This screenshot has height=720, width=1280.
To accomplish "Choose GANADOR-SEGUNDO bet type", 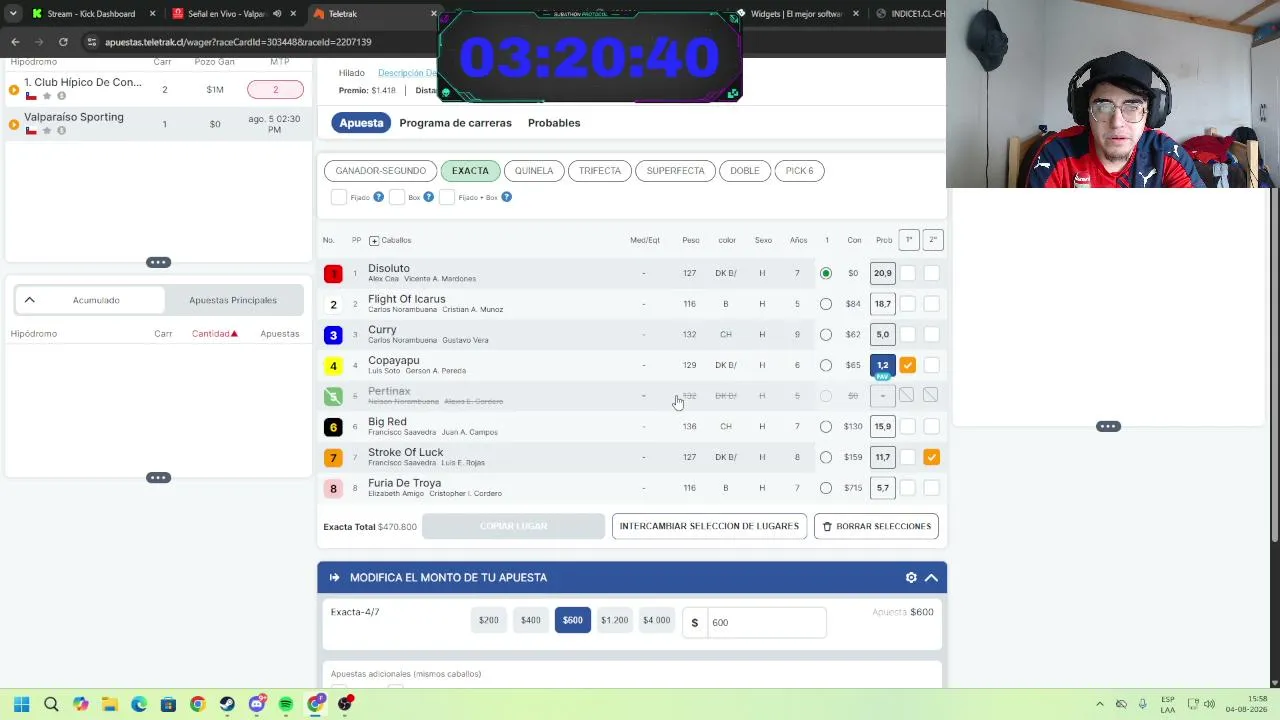I will click(380, 171).
